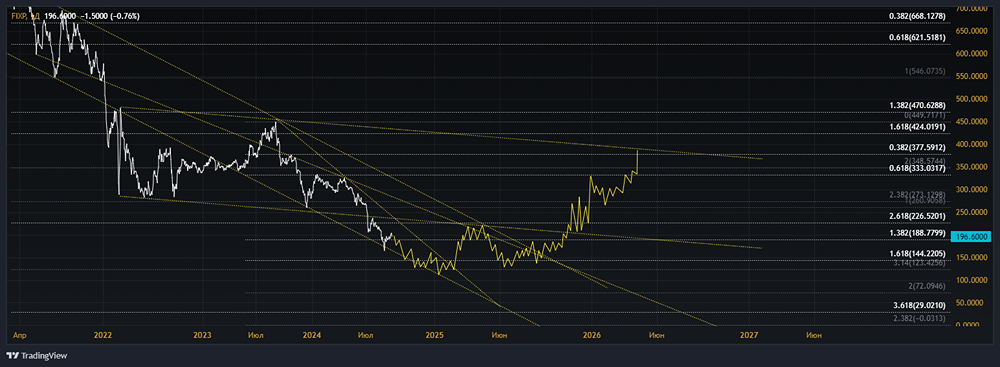The image size is (1000, 367).
Task: Click Fibonacci label 2.618(226.5201)
Action: [x=916, y=216]
